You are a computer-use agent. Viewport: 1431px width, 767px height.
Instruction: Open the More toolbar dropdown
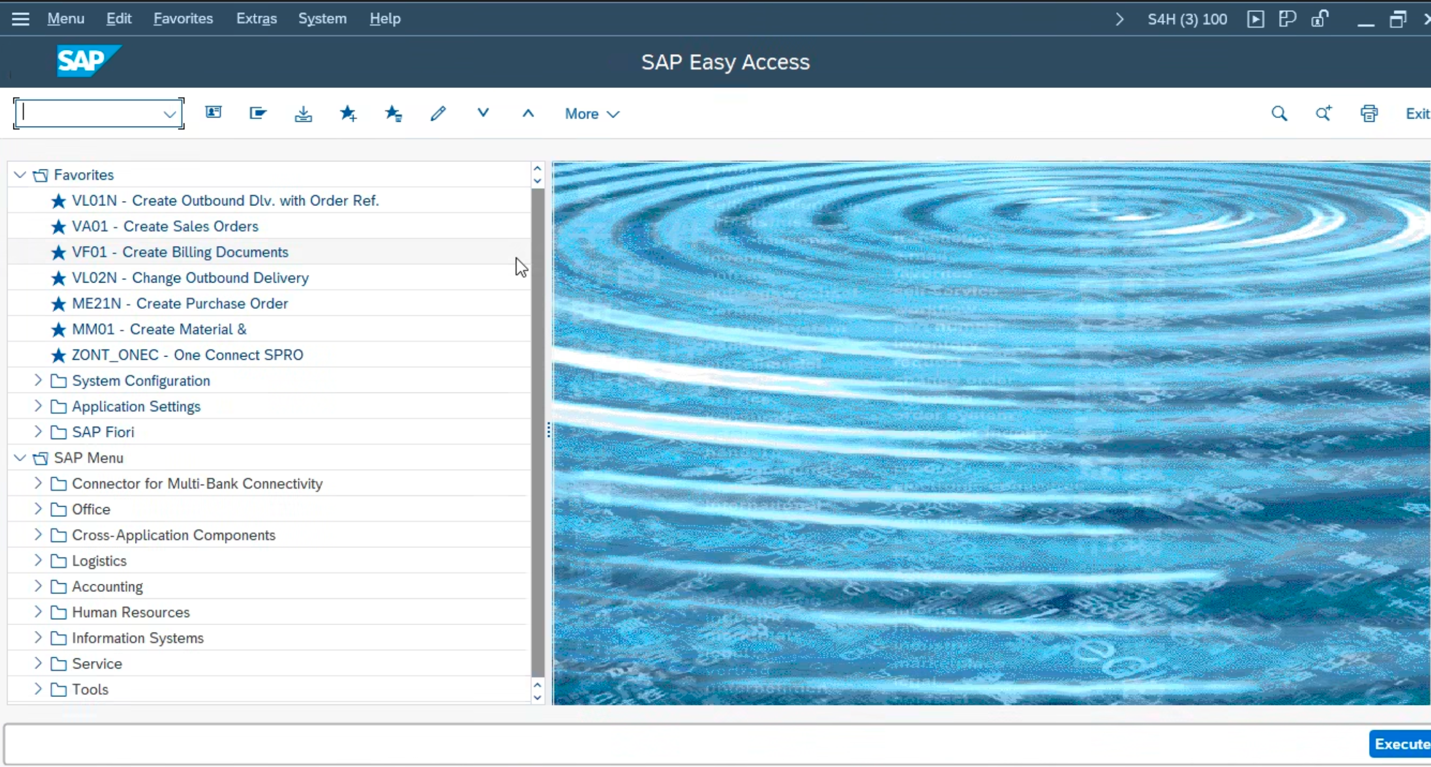point(592,114)
